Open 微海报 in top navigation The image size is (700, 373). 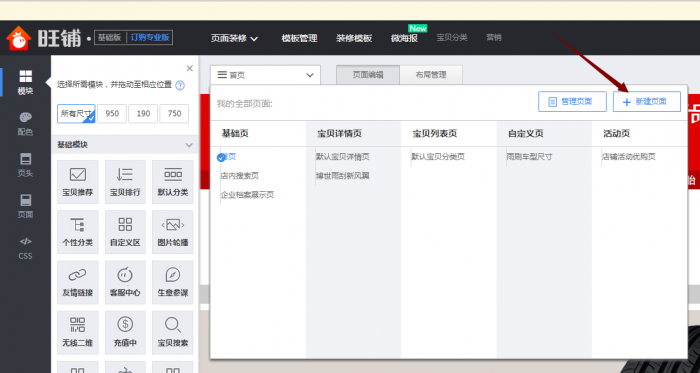(x=404, y=38)
